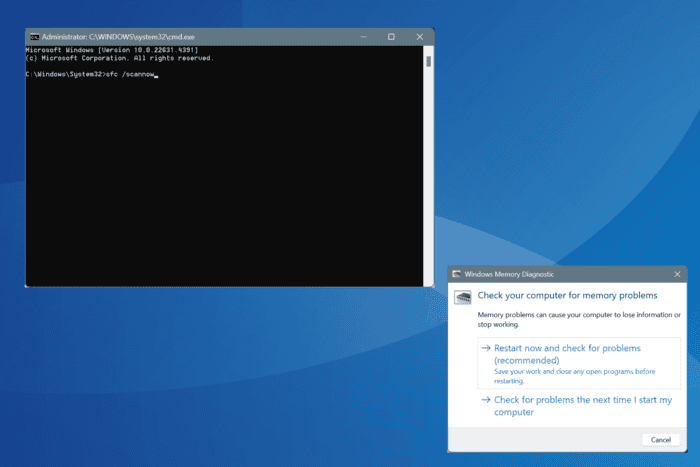Image resolution: width=700 pixels, height=467 pixels.
Task: Click the arrow beside Restart now option
Action: coord(486,348)
